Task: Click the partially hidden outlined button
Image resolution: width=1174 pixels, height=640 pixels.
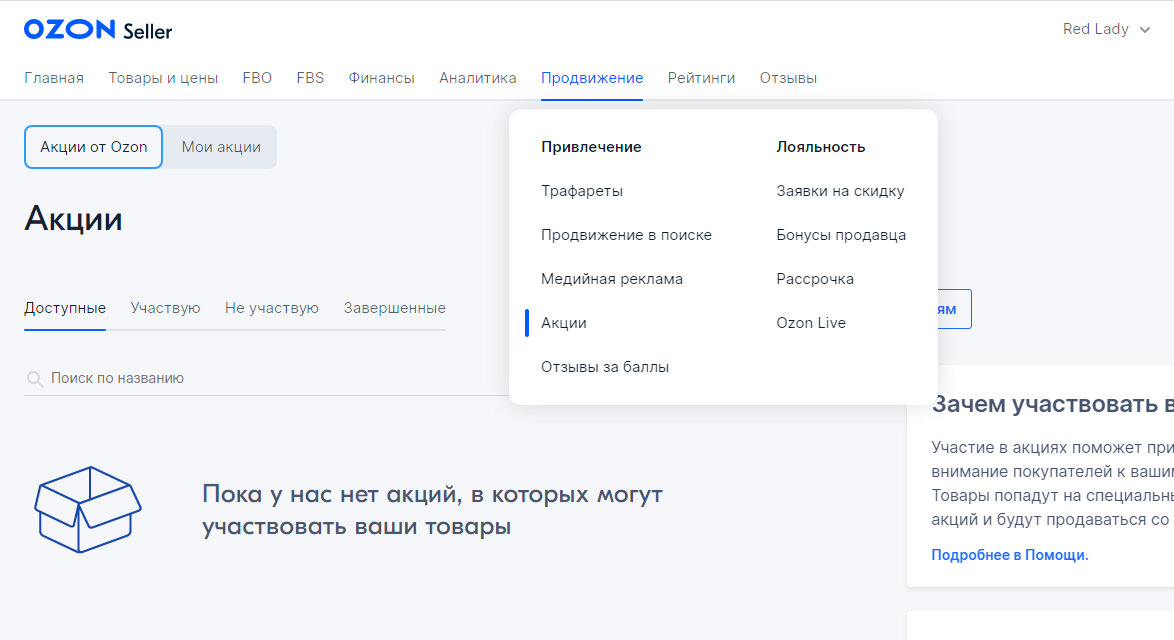Action: coord(955,309)
